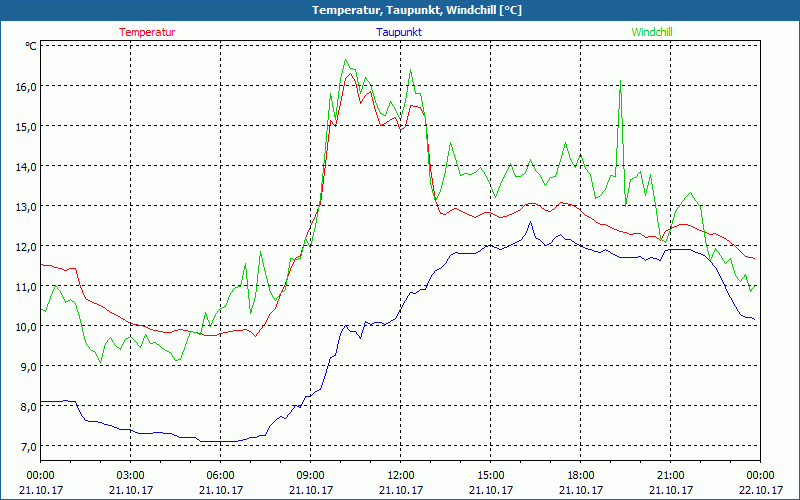
Task: Click the °C unit label on y-axis
Action: 31,46
